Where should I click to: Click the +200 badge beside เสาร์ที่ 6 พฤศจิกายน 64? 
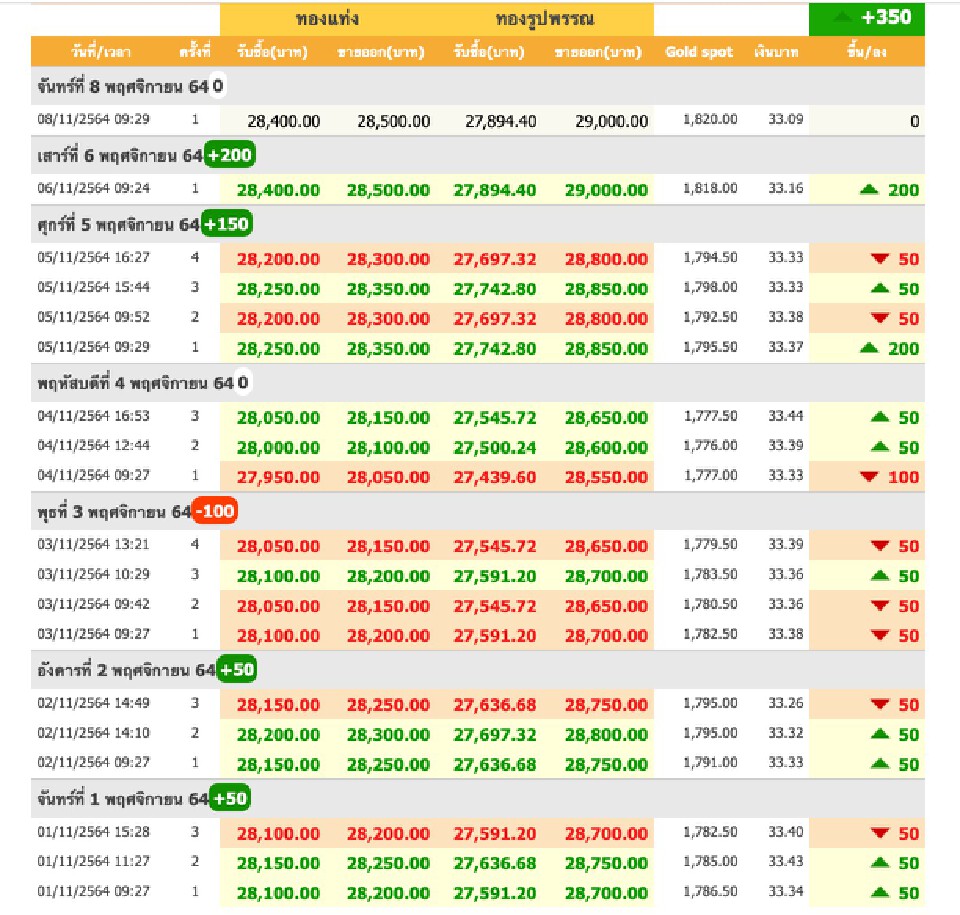pyautogui.click(x=230, y=155)
